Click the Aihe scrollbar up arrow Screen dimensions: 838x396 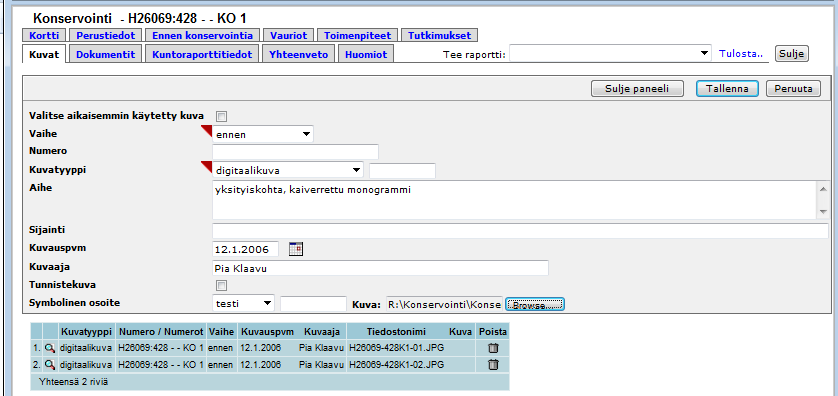coord(823,188)
